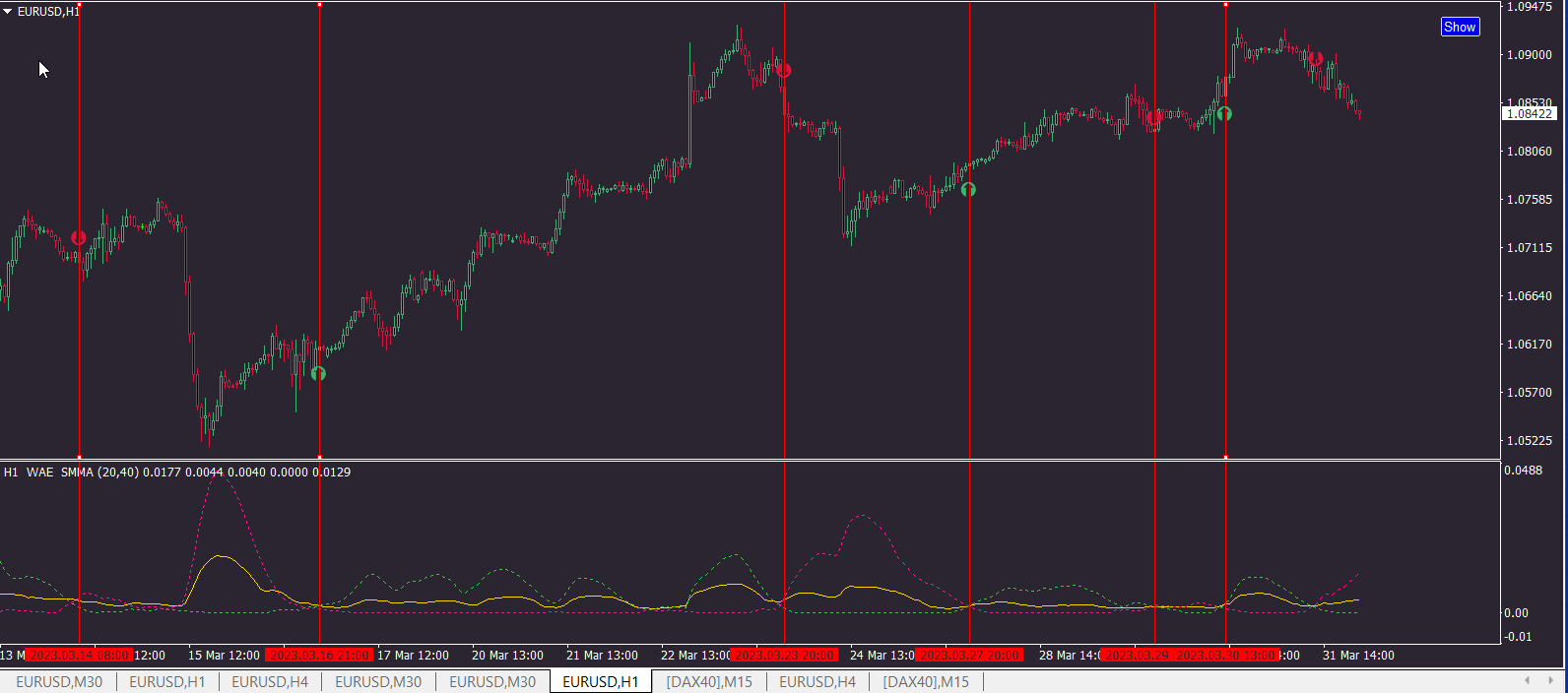Click the current price label 1.08422

1530,114
